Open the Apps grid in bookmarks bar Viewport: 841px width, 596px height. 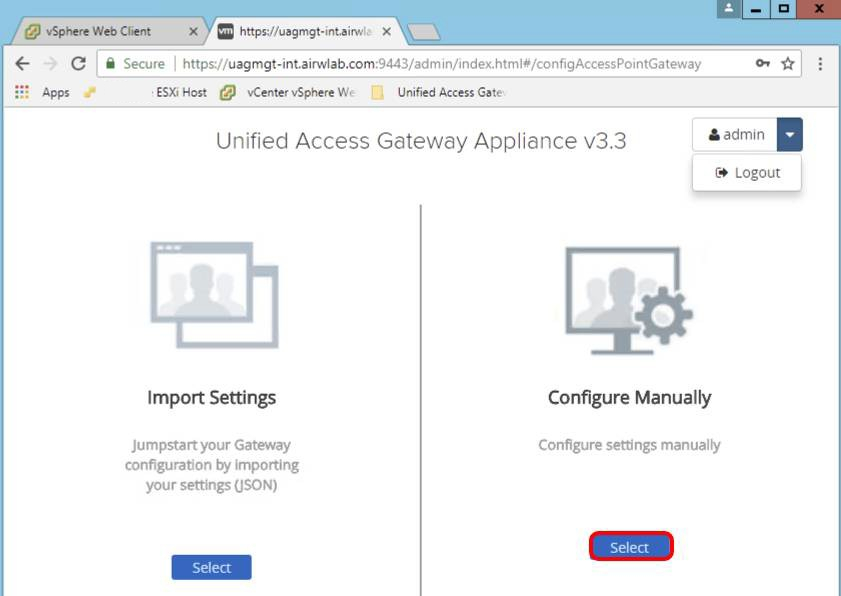(22, 92)
